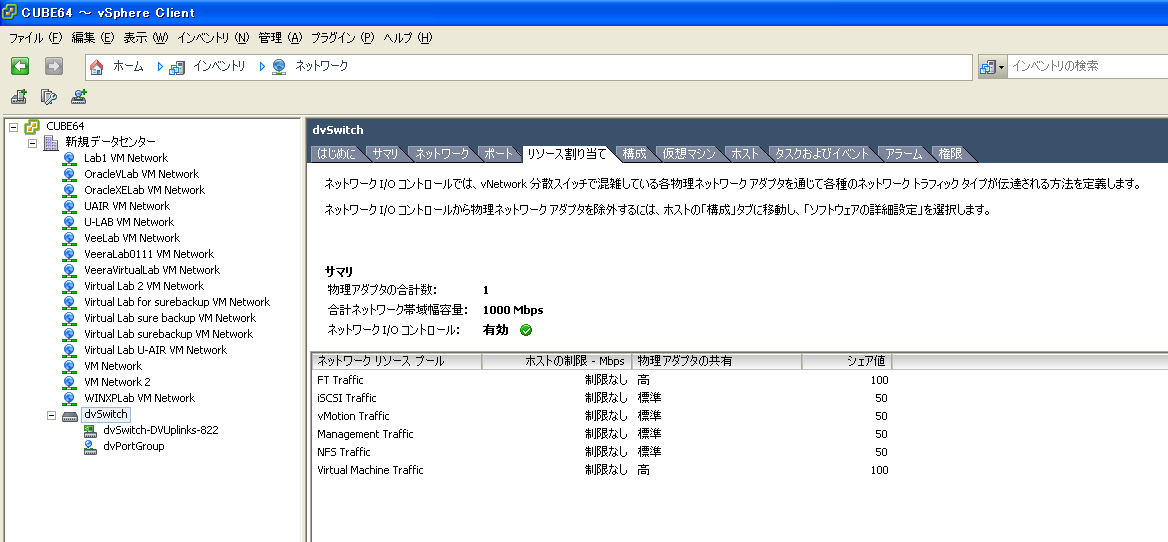Switch to the ホスト tab

pyautogui.click(x=745, y=154)
